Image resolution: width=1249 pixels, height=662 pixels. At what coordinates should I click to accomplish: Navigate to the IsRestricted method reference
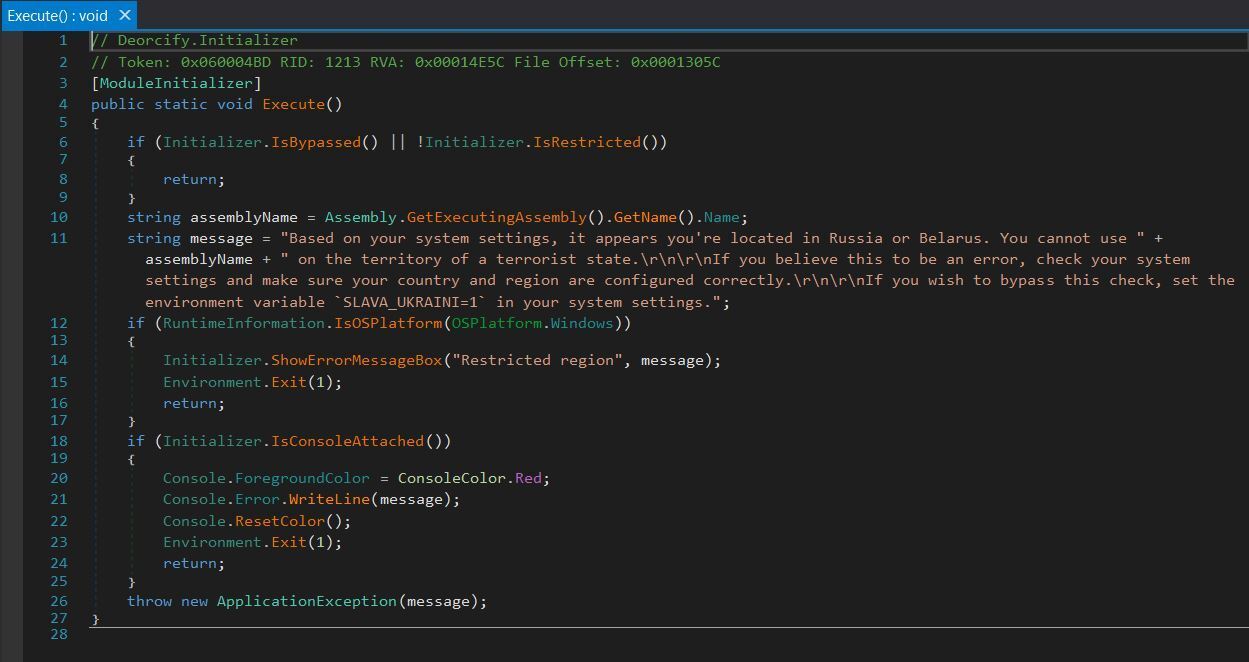pyautogui.click(x=586, y=142)
